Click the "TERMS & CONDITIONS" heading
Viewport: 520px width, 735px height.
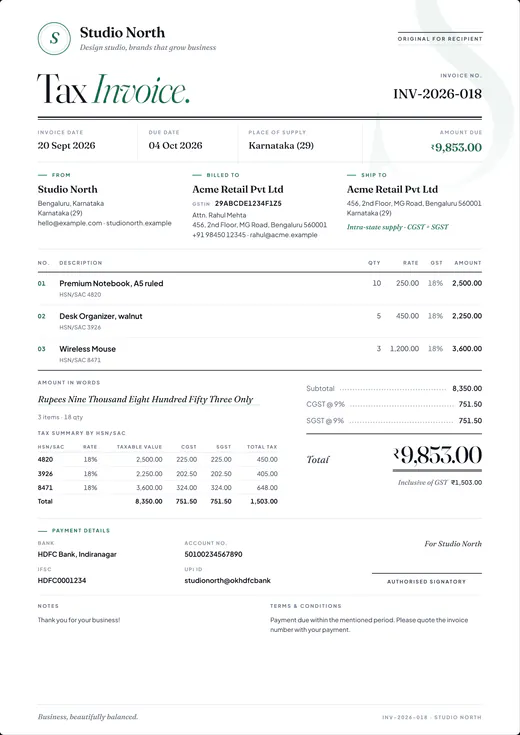(x=306, y=606)
